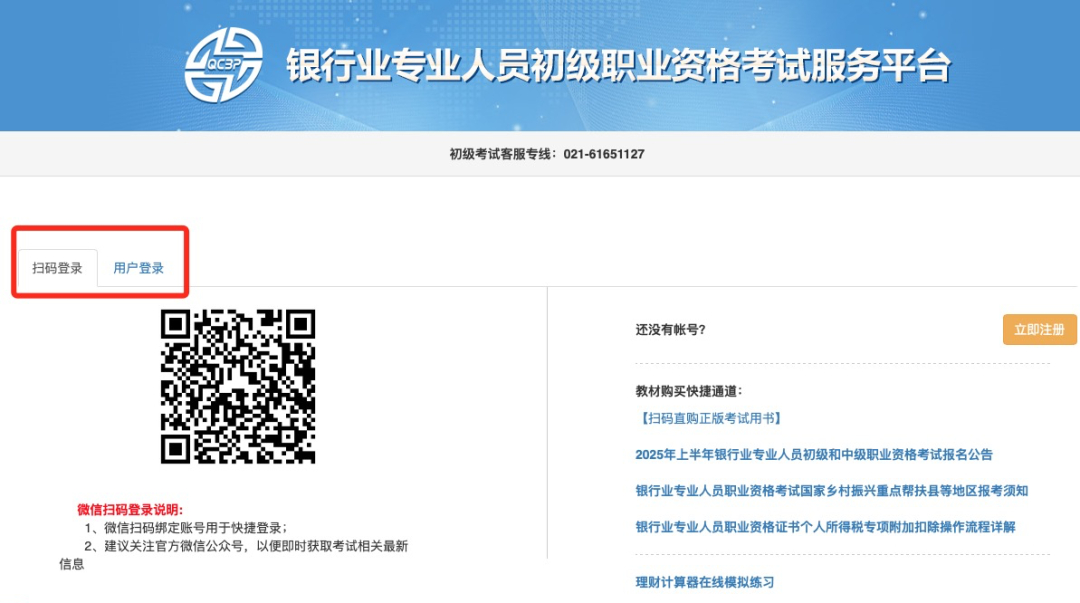Launch the 理财计算器在线模拟练习 link
This screenshot has width=1080, height=603.
pyautogui.click(x=704, y=582)
